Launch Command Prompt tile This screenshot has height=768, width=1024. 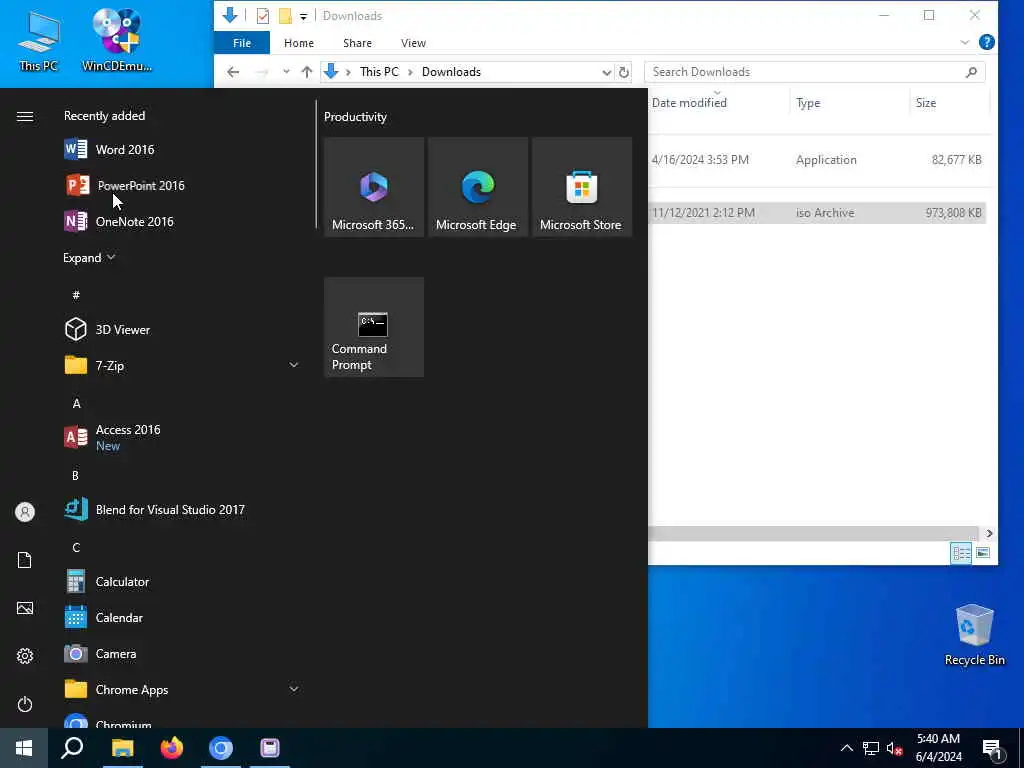click(374, 327)
